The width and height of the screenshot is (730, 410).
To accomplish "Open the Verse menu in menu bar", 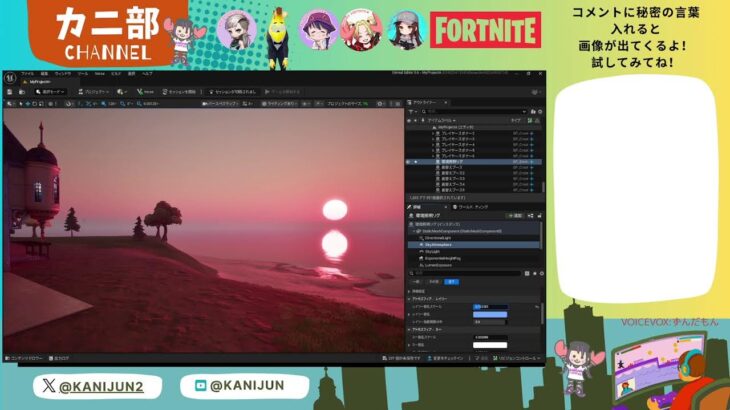I will 100,74.
